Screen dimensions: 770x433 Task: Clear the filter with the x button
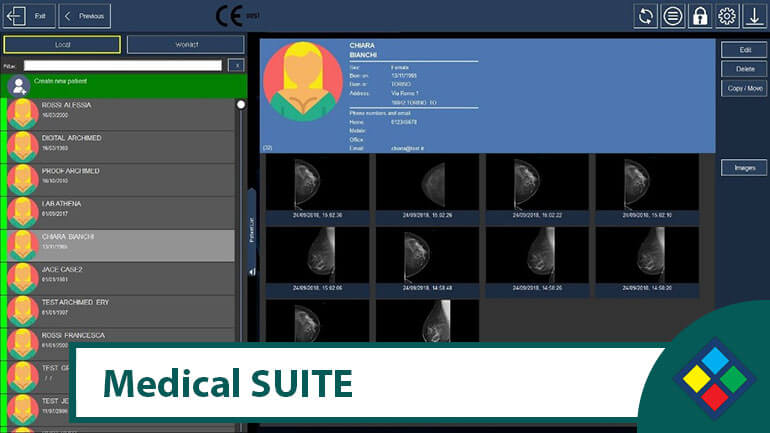click(236, 66)
